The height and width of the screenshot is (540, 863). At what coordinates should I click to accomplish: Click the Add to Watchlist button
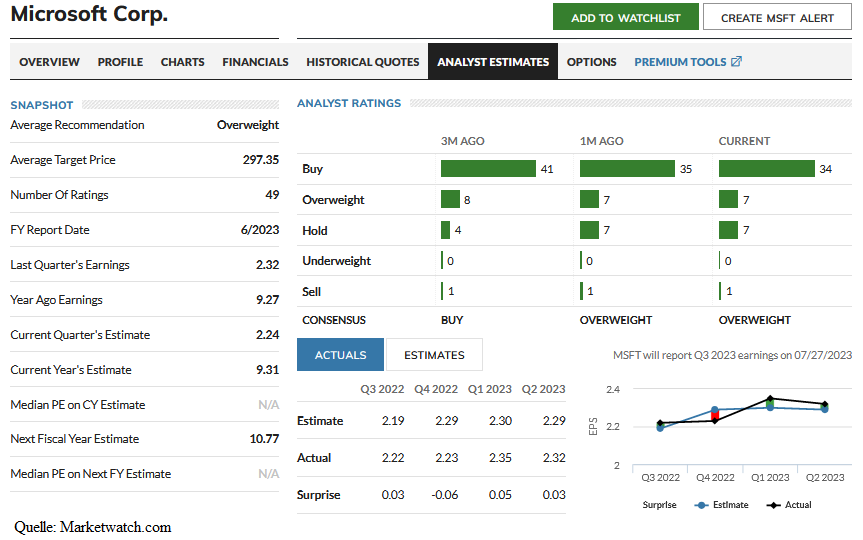[625, 17]
